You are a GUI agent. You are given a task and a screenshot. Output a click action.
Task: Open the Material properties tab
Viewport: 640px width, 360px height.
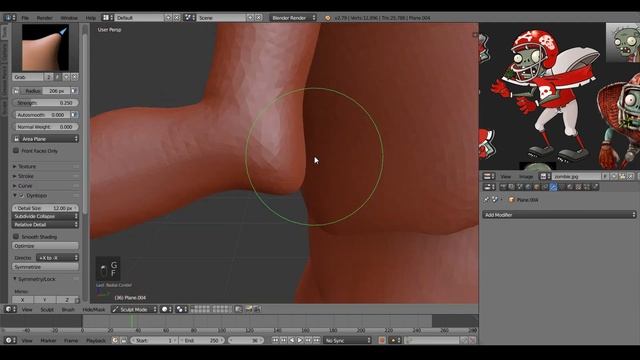[570, 187]
